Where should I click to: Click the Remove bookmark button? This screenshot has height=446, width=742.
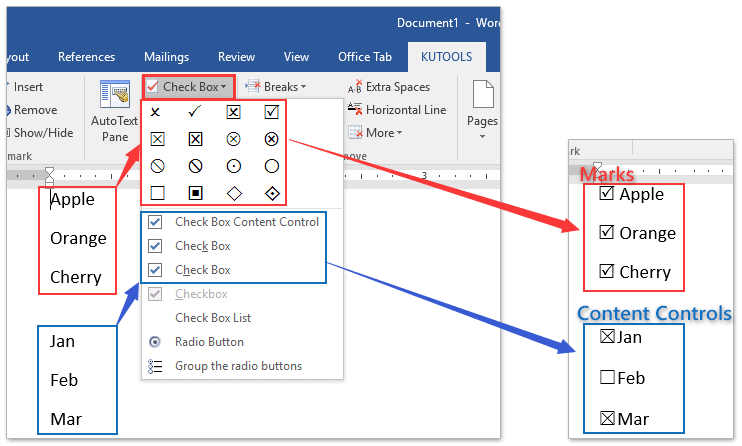[x=32, y=110]
